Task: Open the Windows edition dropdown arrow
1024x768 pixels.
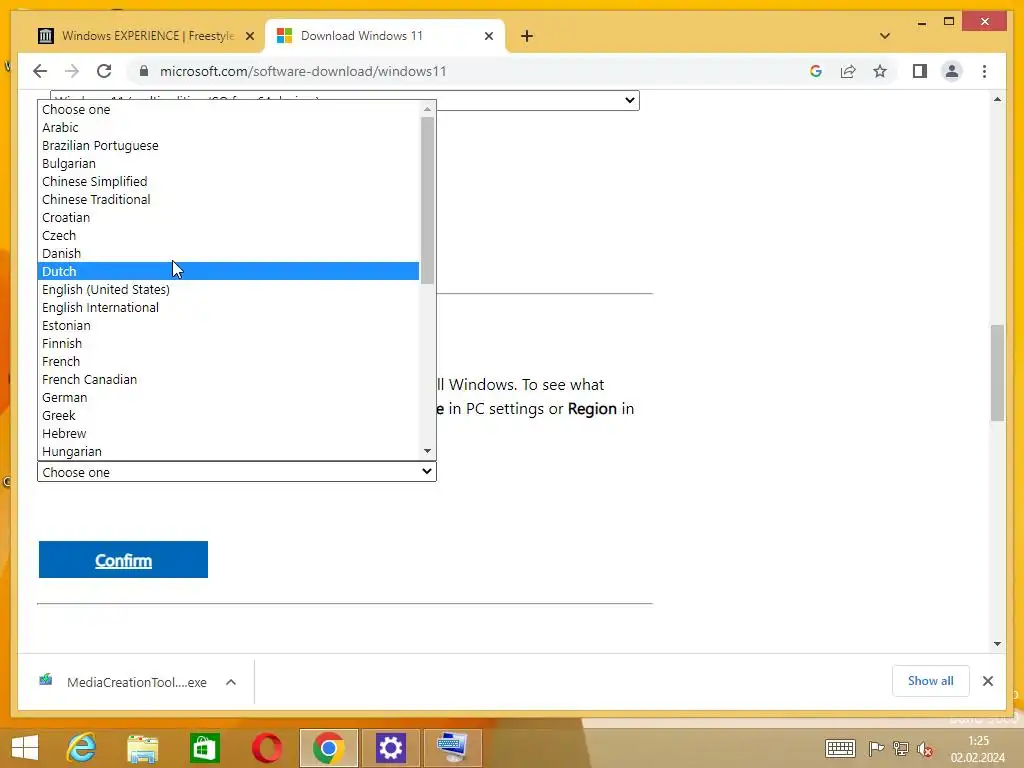Action: coord(629,100)
